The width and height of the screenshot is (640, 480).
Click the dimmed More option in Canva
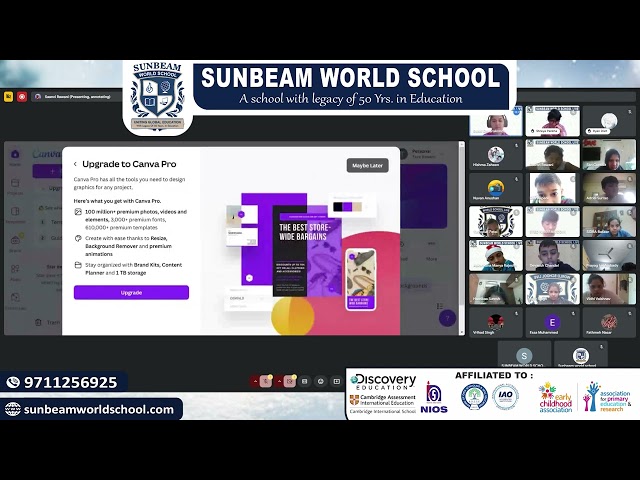coord(431,251)
